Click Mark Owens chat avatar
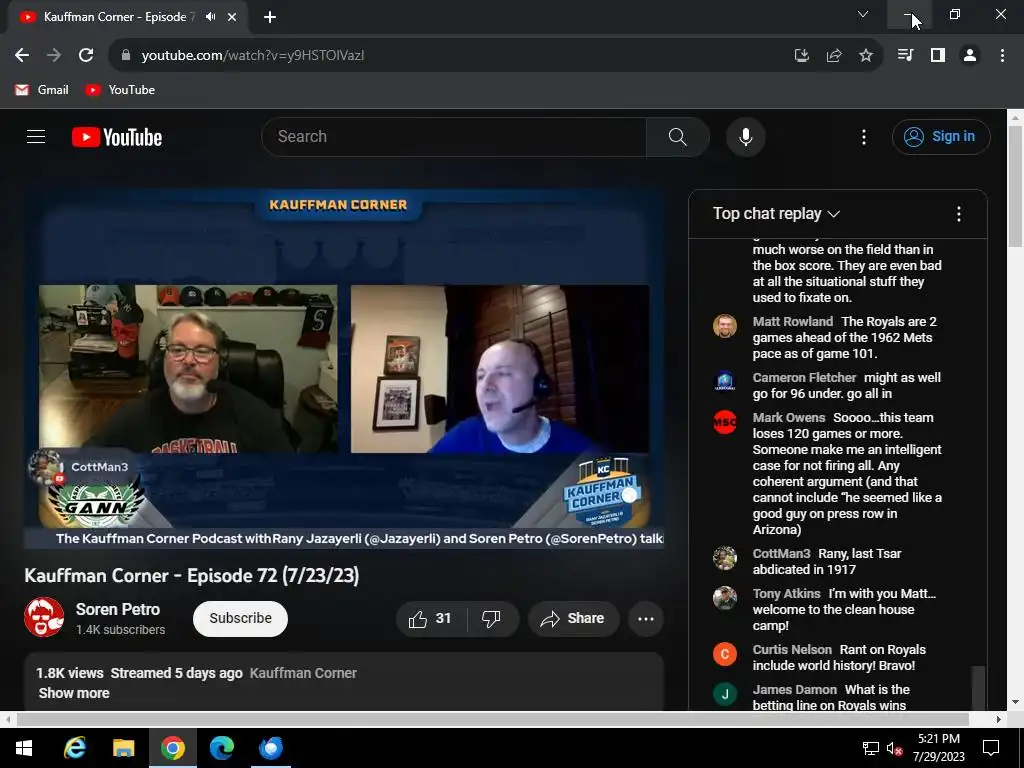The height and width of the screenshot is (768, 1024). click(725, 422)
